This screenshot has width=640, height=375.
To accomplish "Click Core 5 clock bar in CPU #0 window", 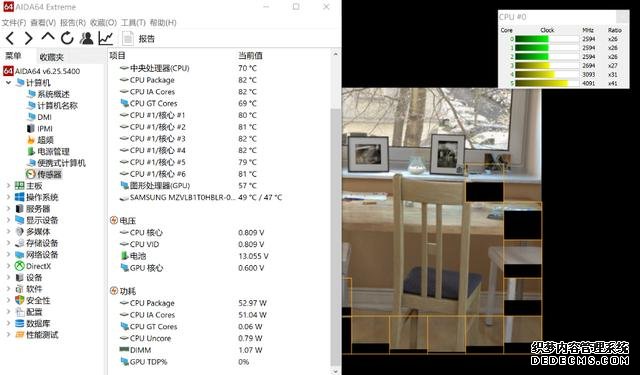I will pyautogui.click(x=546, y=83).
